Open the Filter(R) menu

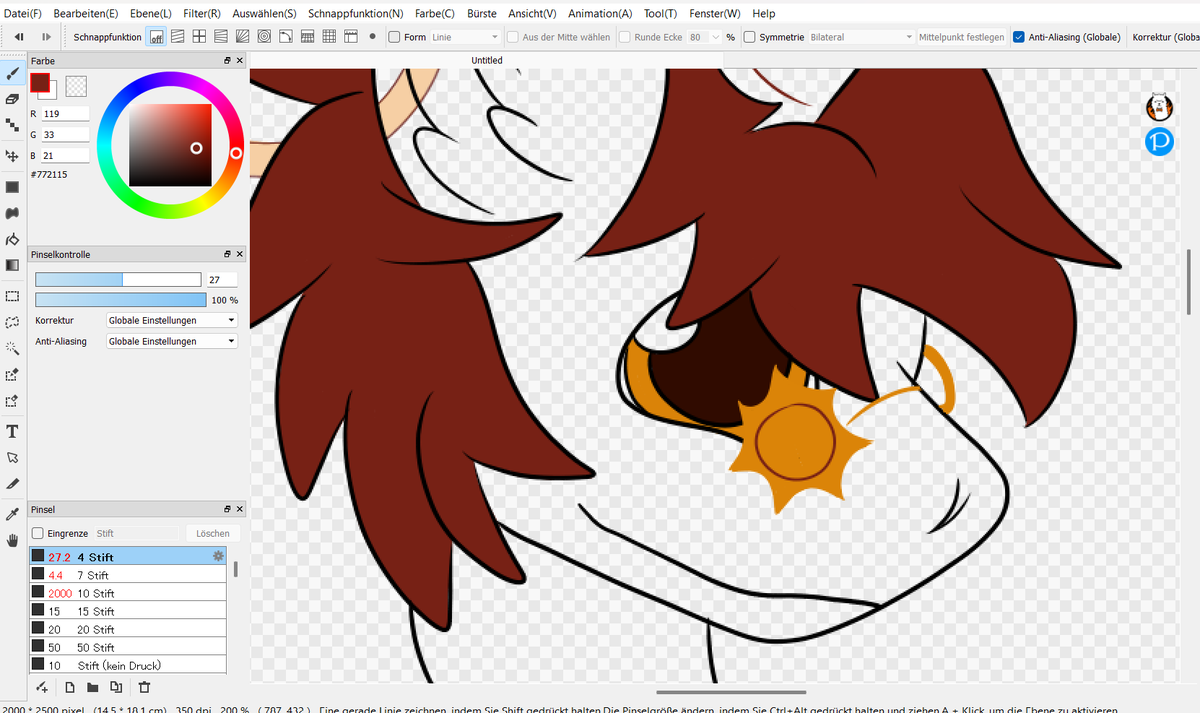[x=202, y=14]
